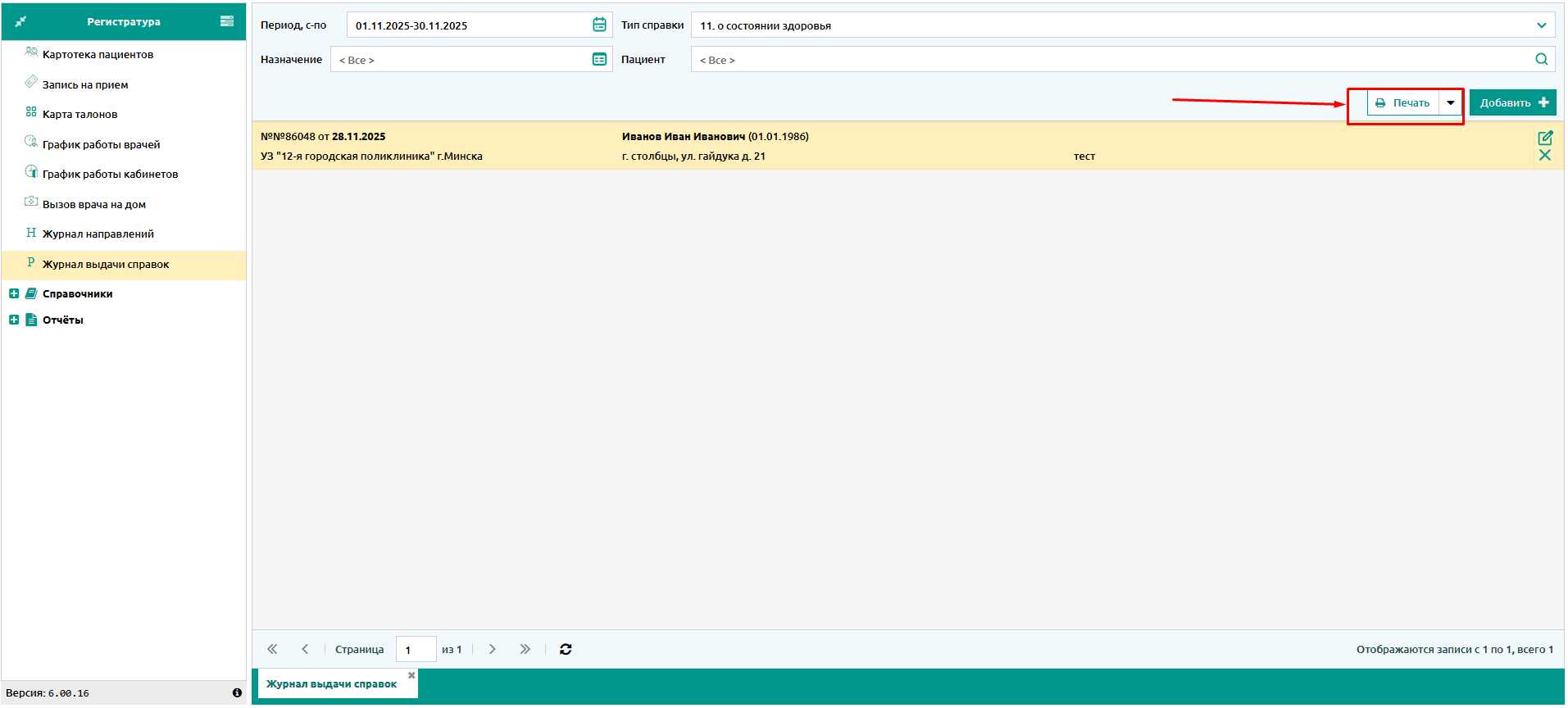Open Картотека пациентов in the sidebar
Screen dimensions: 1568x708
click(x=98, y=55)
